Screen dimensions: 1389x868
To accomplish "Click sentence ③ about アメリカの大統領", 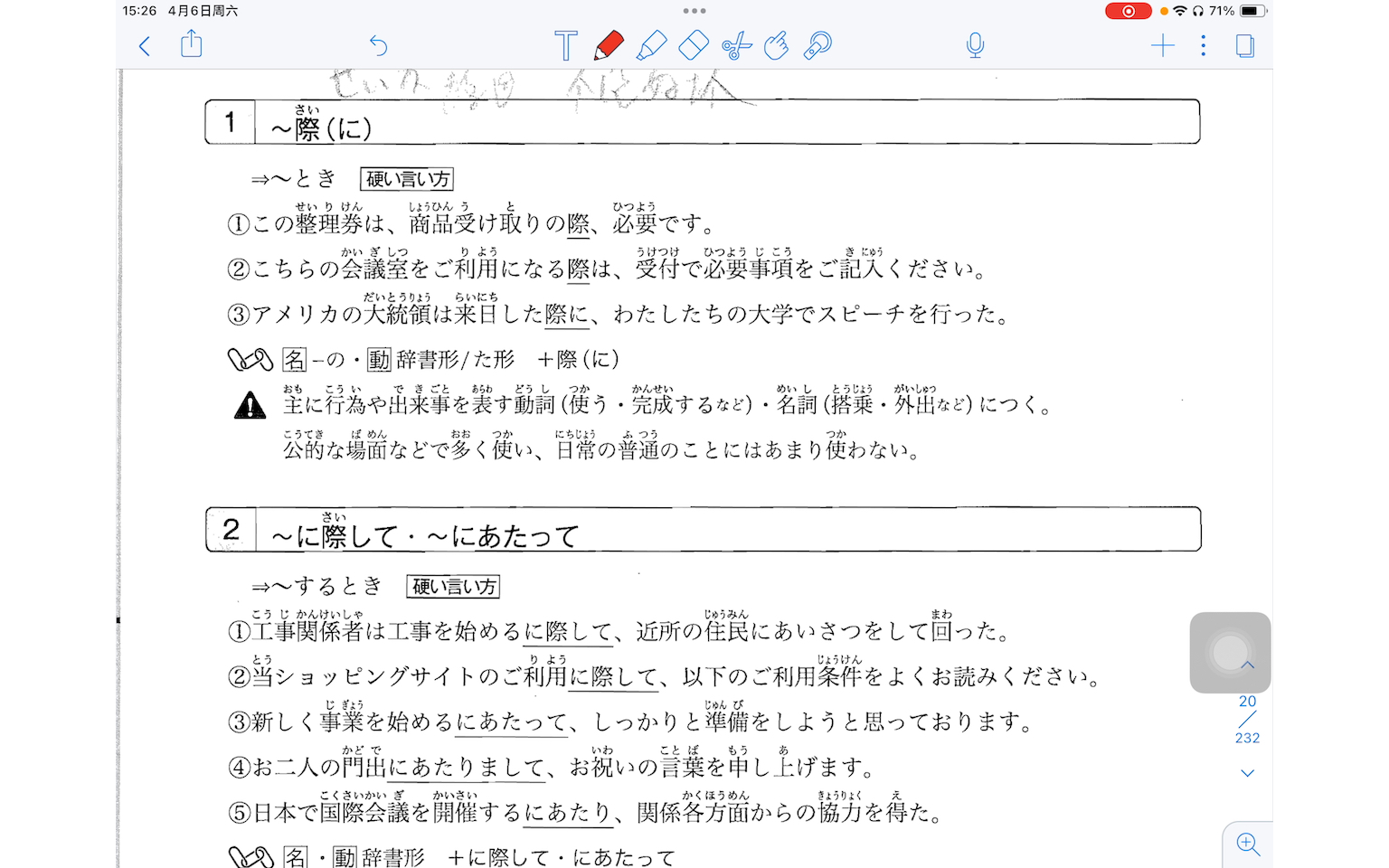I will 618,310.
